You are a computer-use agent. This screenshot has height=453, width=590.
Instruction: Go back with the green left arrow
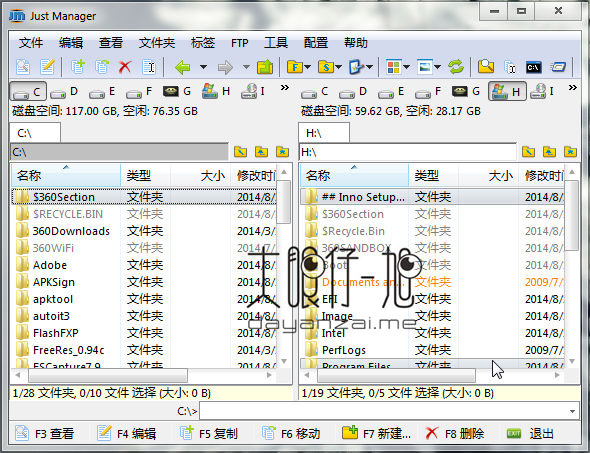click(x=183, y=67)
